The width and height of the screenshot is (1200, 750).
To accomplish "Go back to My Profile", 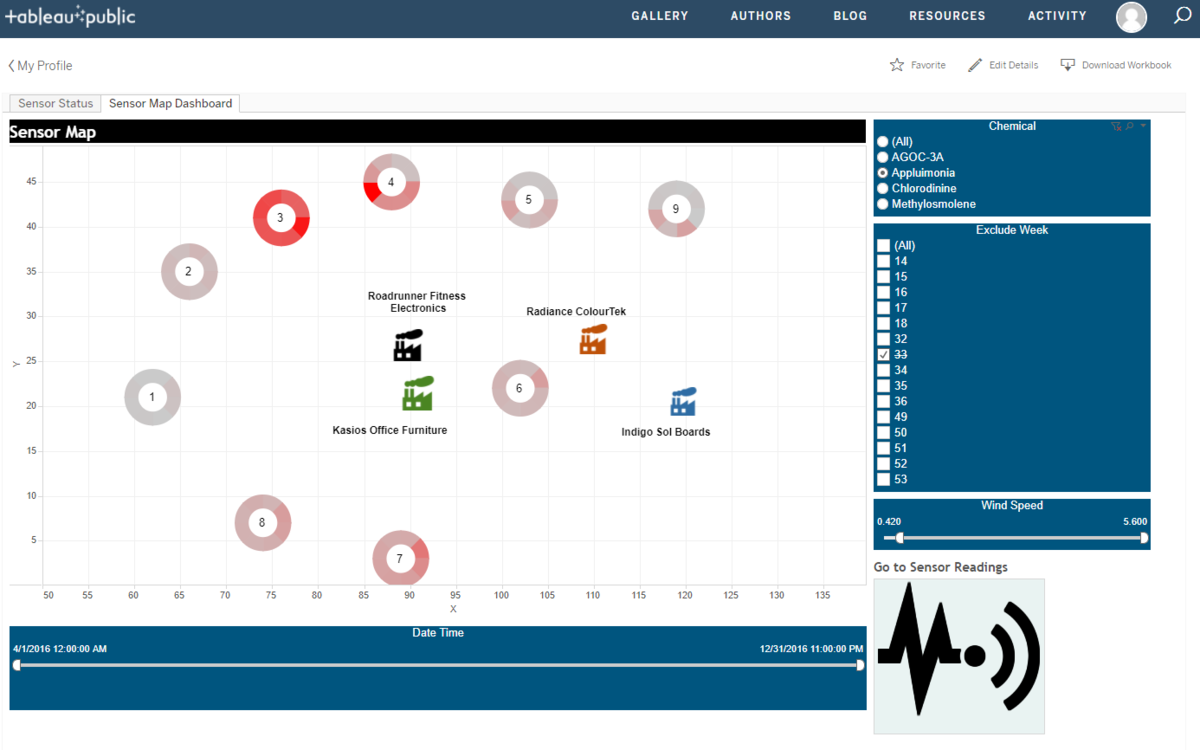I will [x=40, y=66].
